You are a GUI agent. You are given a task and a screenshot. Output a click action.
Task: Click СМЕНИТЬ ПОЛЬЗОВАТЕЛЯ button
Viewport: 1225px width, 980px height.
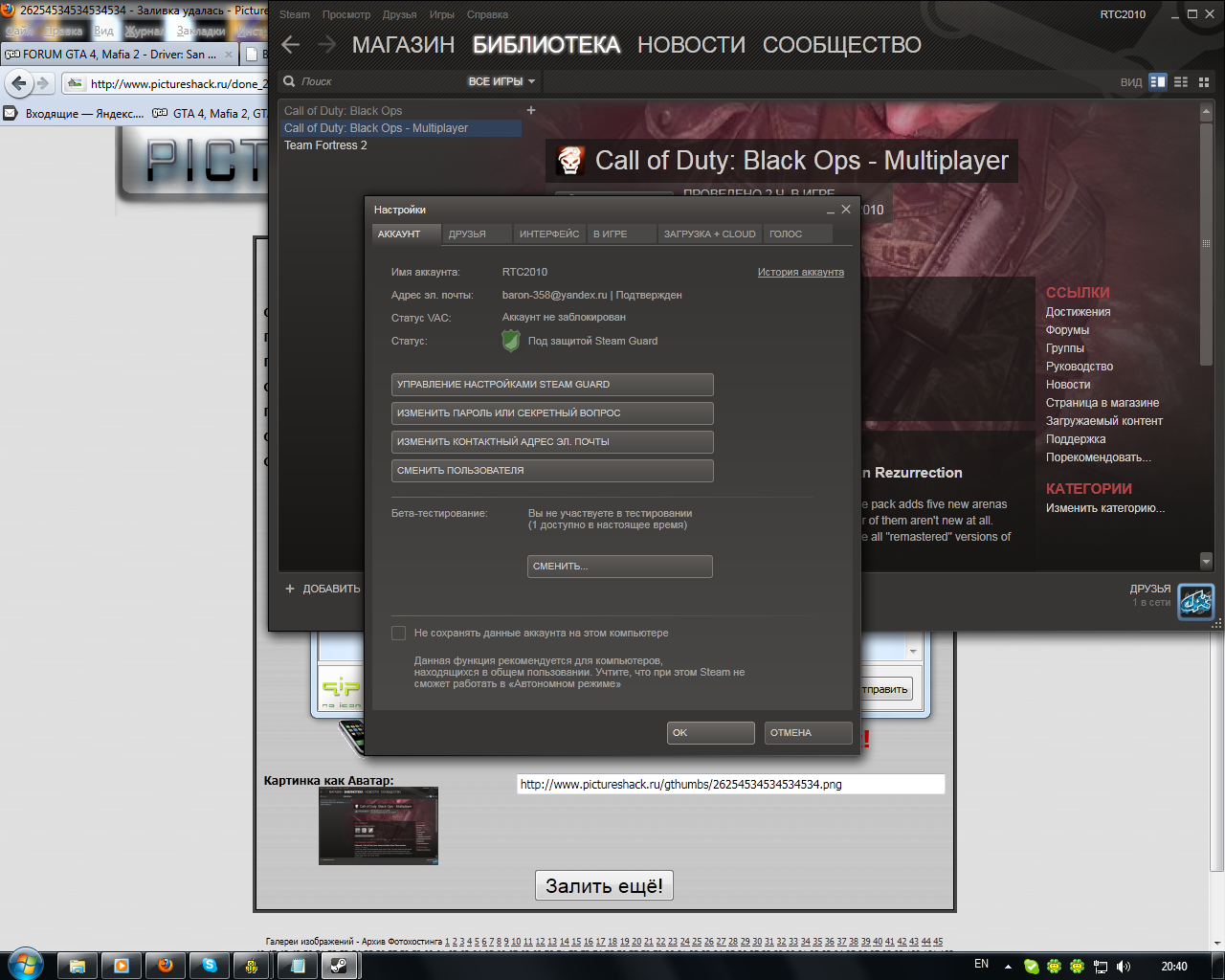pyautogui.click(x=552, y=471)
